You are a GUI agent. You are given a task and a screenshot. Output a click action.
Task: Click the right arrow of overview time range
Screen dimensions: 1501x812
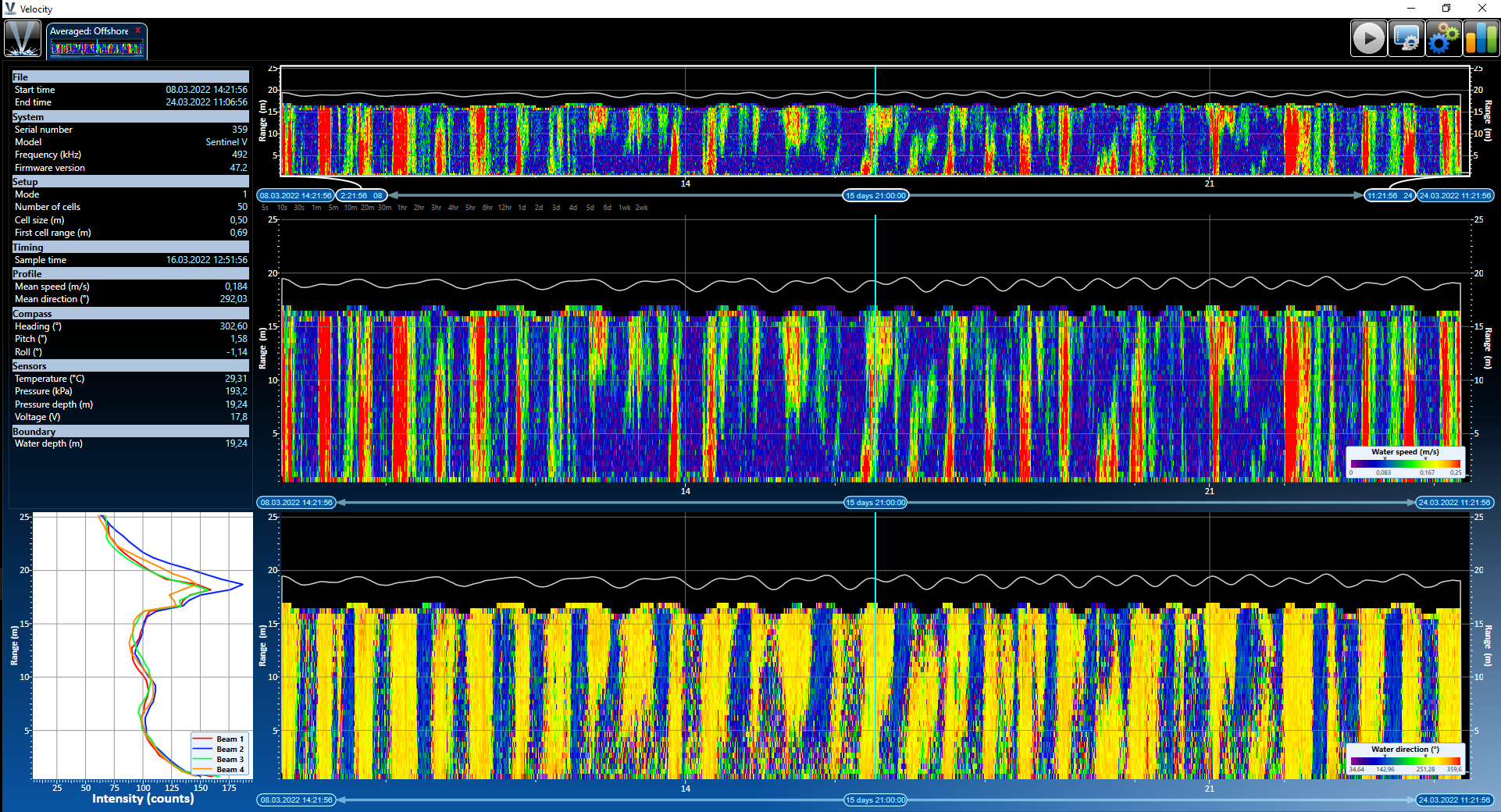point(1358,195)
